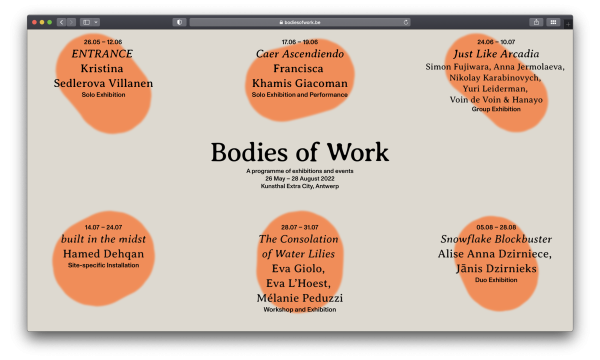Reload the page with the refresh icon
The image size is (600, 360).
tap(406, 22)
